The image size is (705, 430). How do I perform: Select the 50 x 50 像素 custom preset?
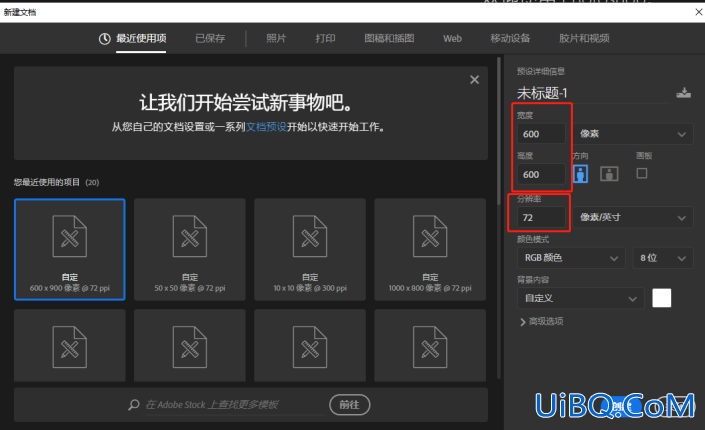pyautogui.click(x=190, y=249)
